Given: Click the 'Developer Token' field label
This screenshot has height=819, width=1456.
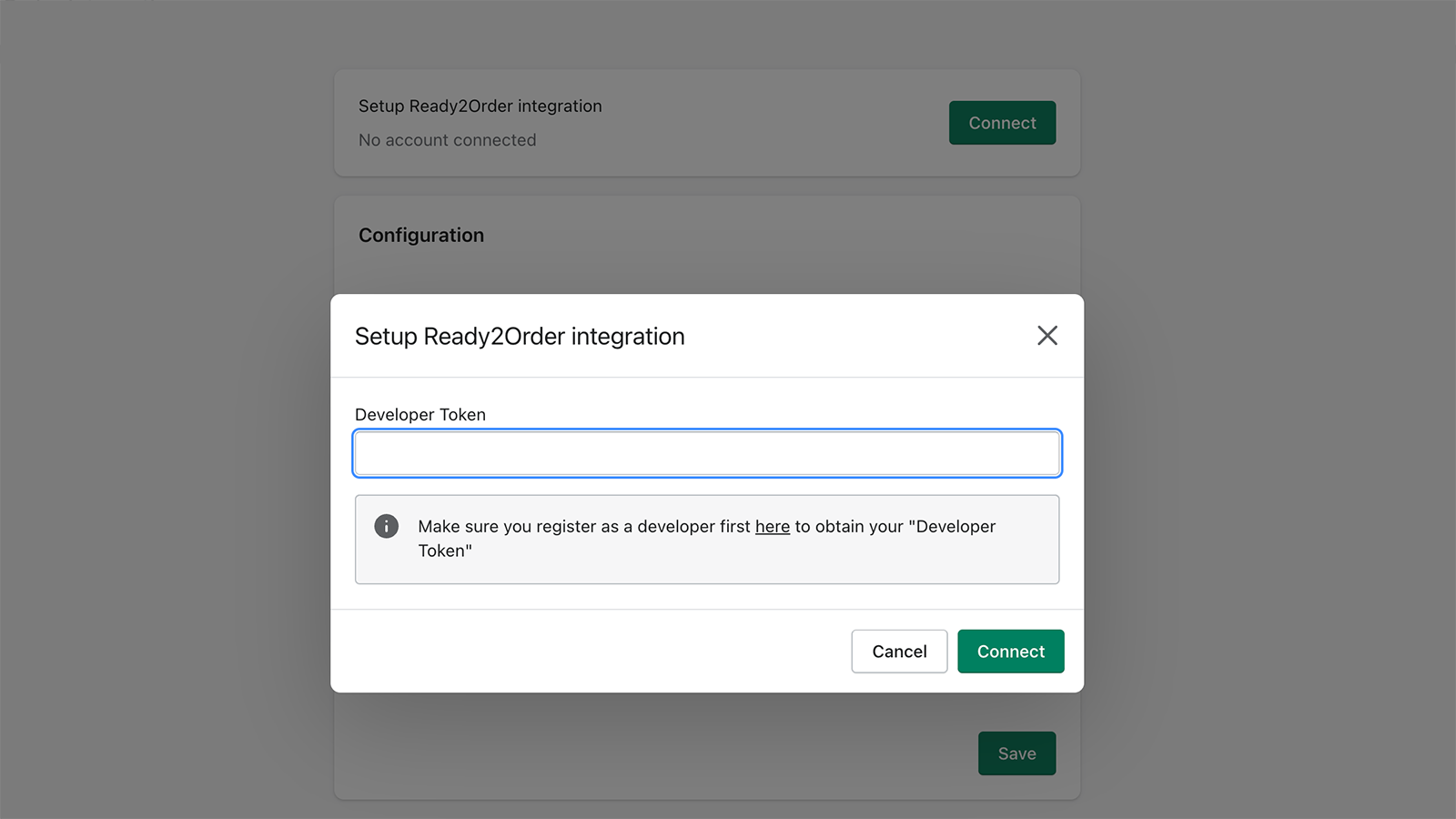Looking at the screenshot, I should (x=420, y=415).
